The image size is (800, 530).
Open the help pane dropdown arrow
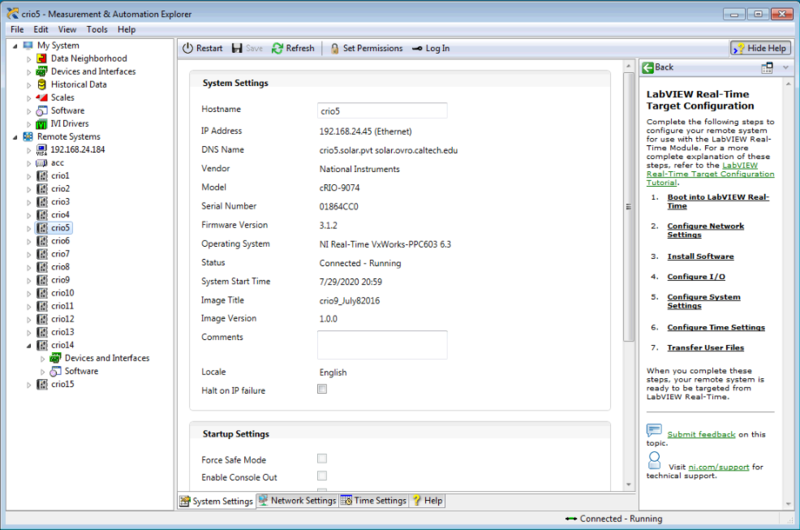pos(786,67)
